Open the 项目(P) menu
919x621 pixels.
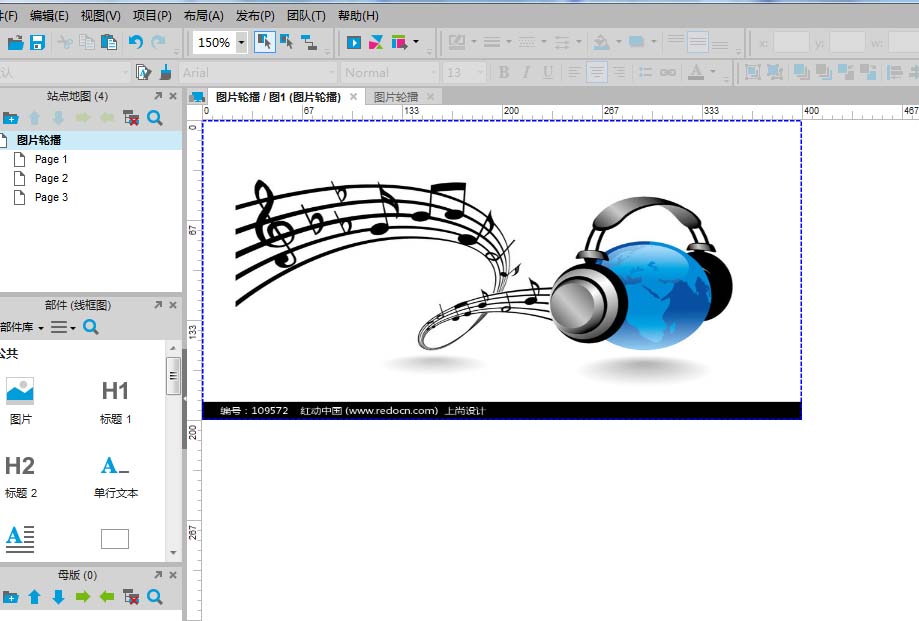click(152, 16)
